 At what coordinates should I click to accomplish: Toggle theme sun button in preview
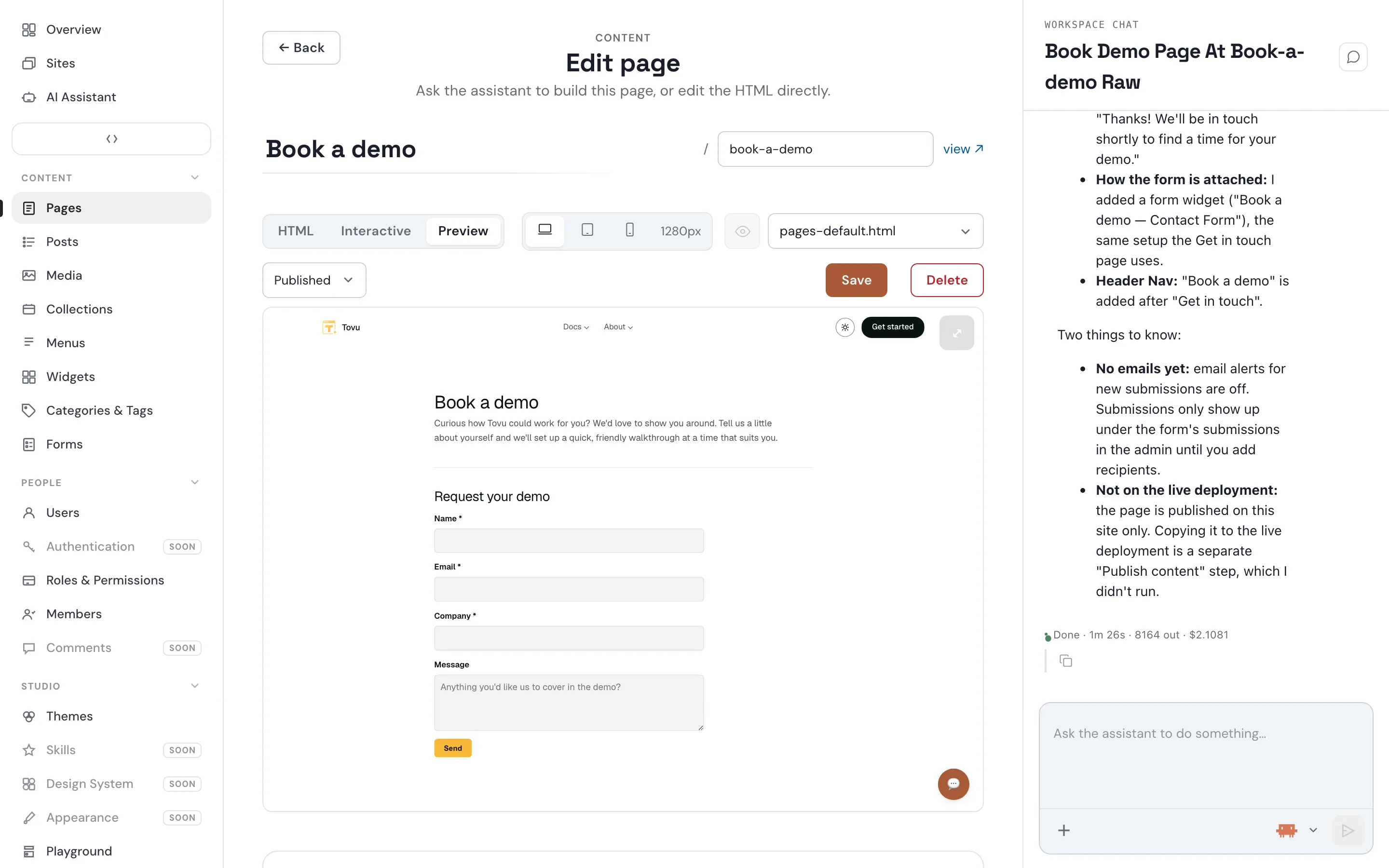845,327
